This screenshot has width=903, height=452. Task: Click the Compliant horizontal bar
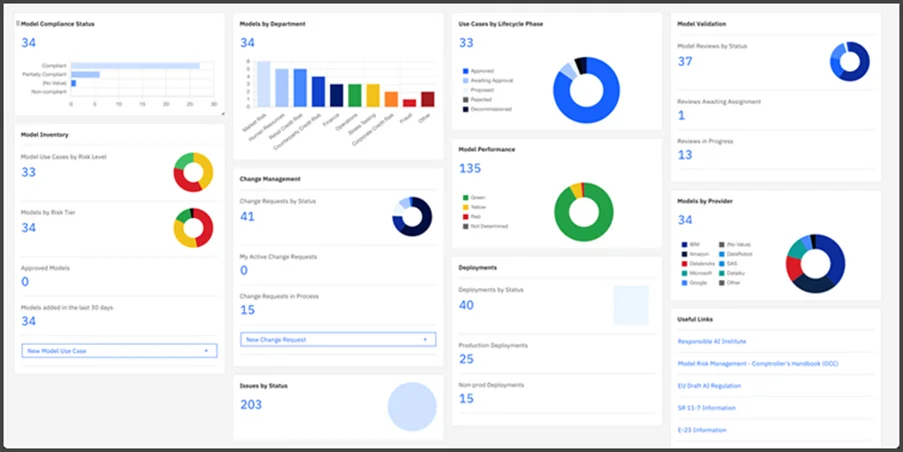tap(135, 66)
